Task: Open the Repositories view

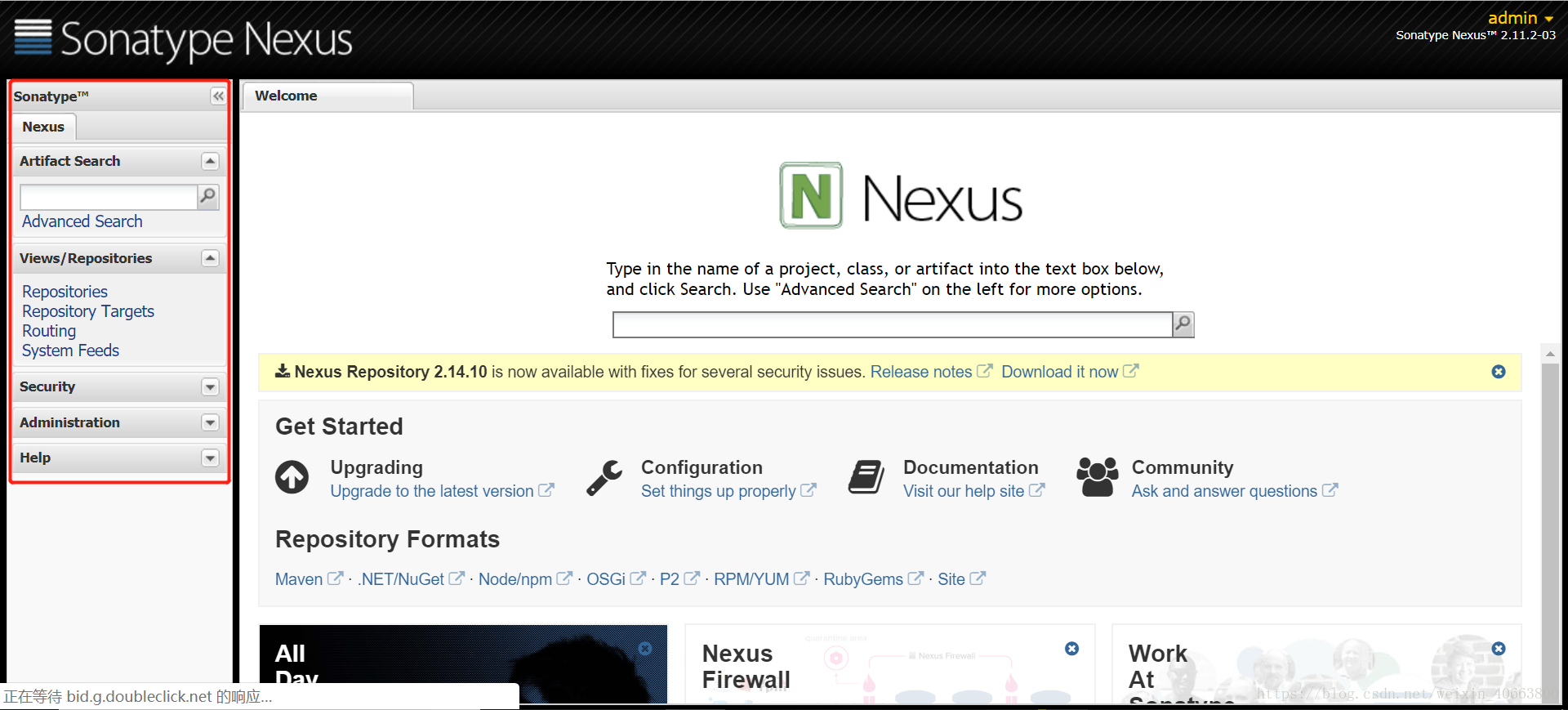Action: pyautogui.click(x=65, y=292)
